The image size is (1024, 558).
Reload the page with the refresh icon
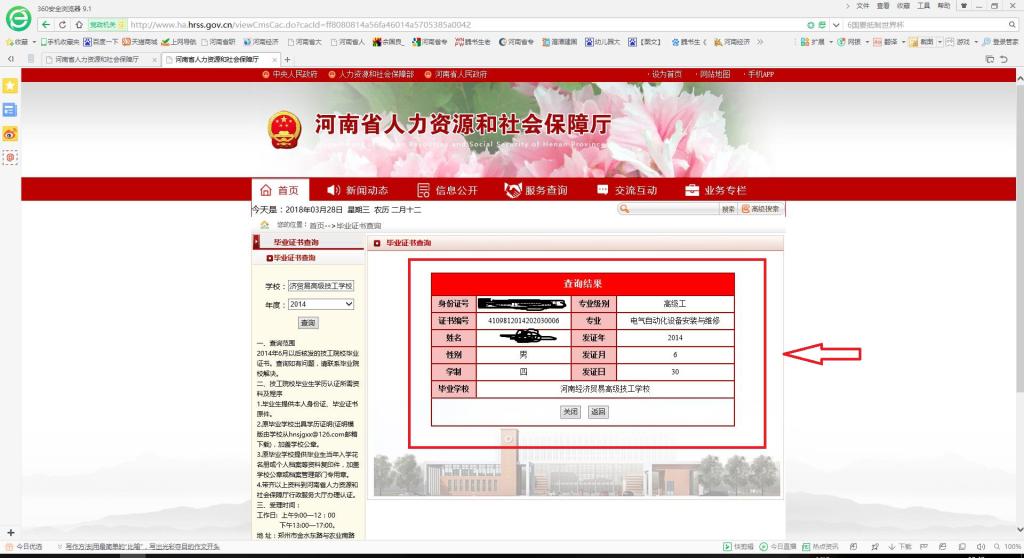click(62, 24)
